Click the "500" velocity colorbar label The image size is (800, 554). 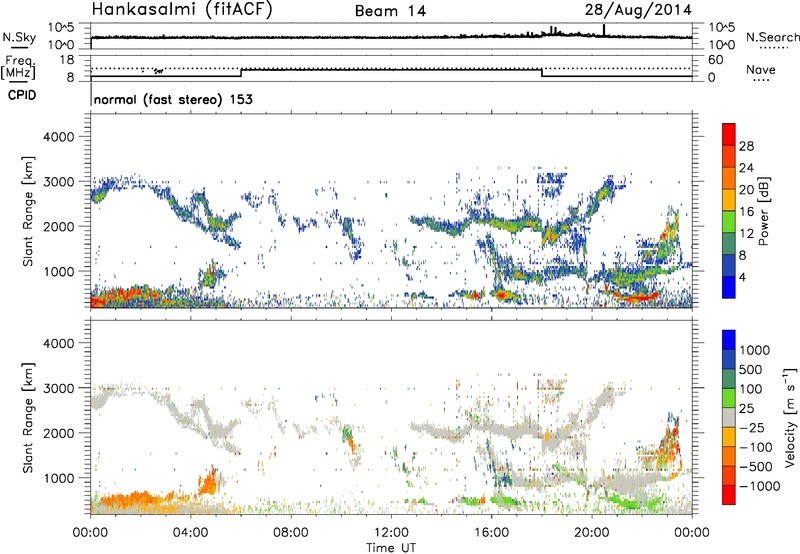click(x=751, y=370)
